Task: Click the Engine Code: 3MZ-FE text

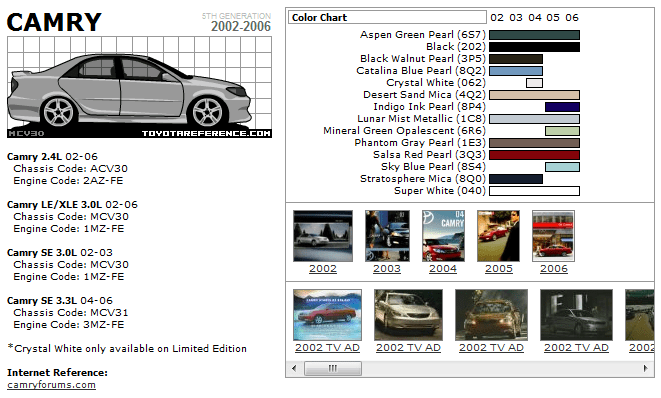Action: (69, 325)
